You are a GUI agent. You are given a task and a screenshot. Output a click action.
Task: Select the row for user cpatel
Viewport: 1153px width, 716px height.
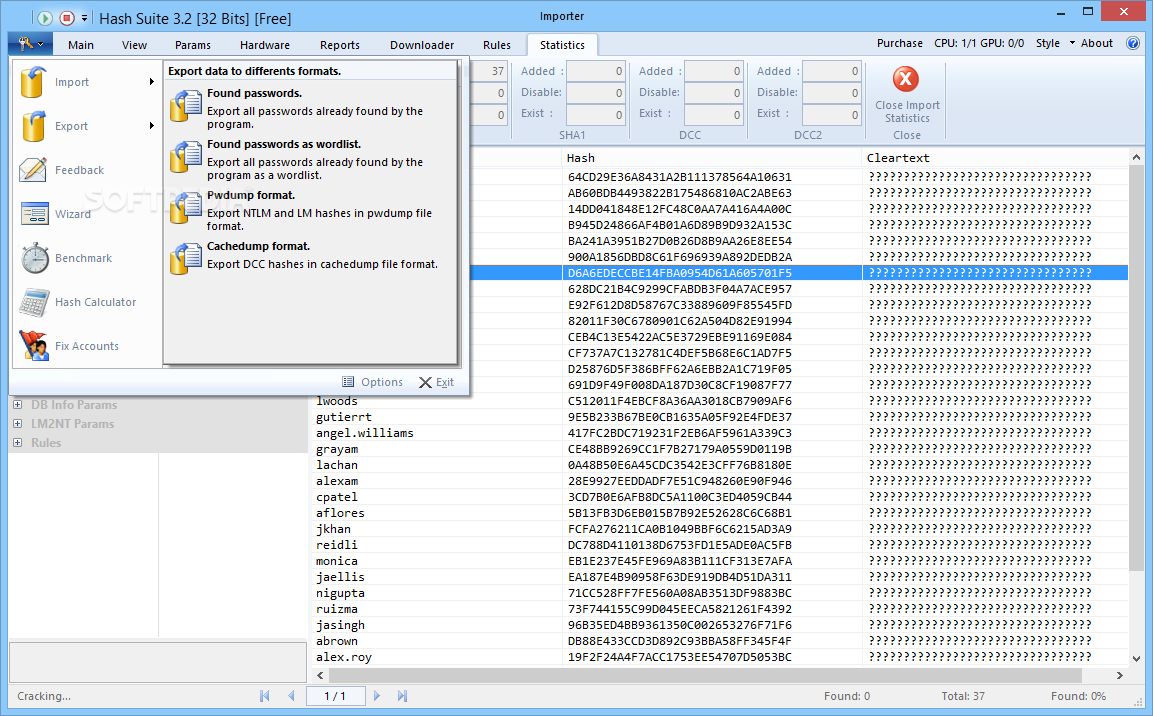pyautogui.click(x=719, y=497)
